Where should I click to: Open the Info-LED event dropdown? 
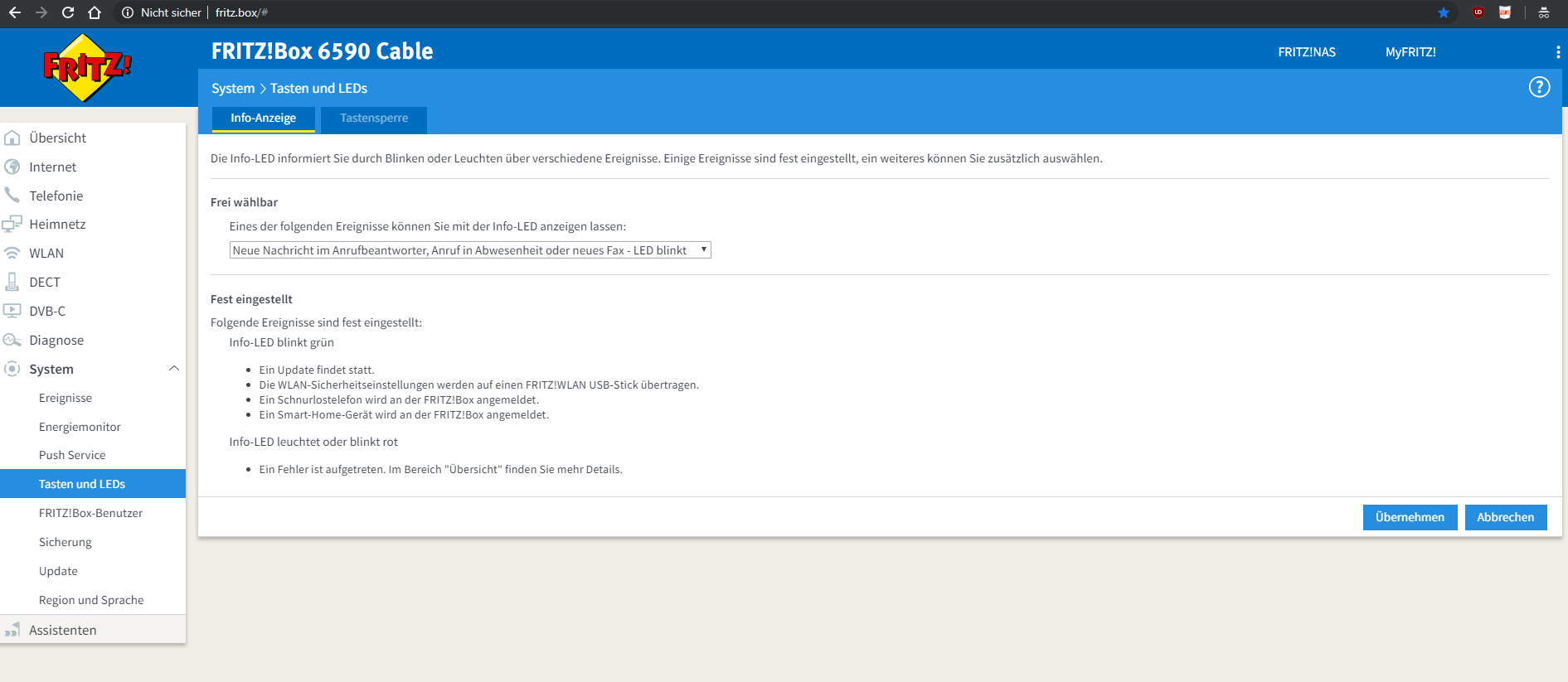click(470, 250)
